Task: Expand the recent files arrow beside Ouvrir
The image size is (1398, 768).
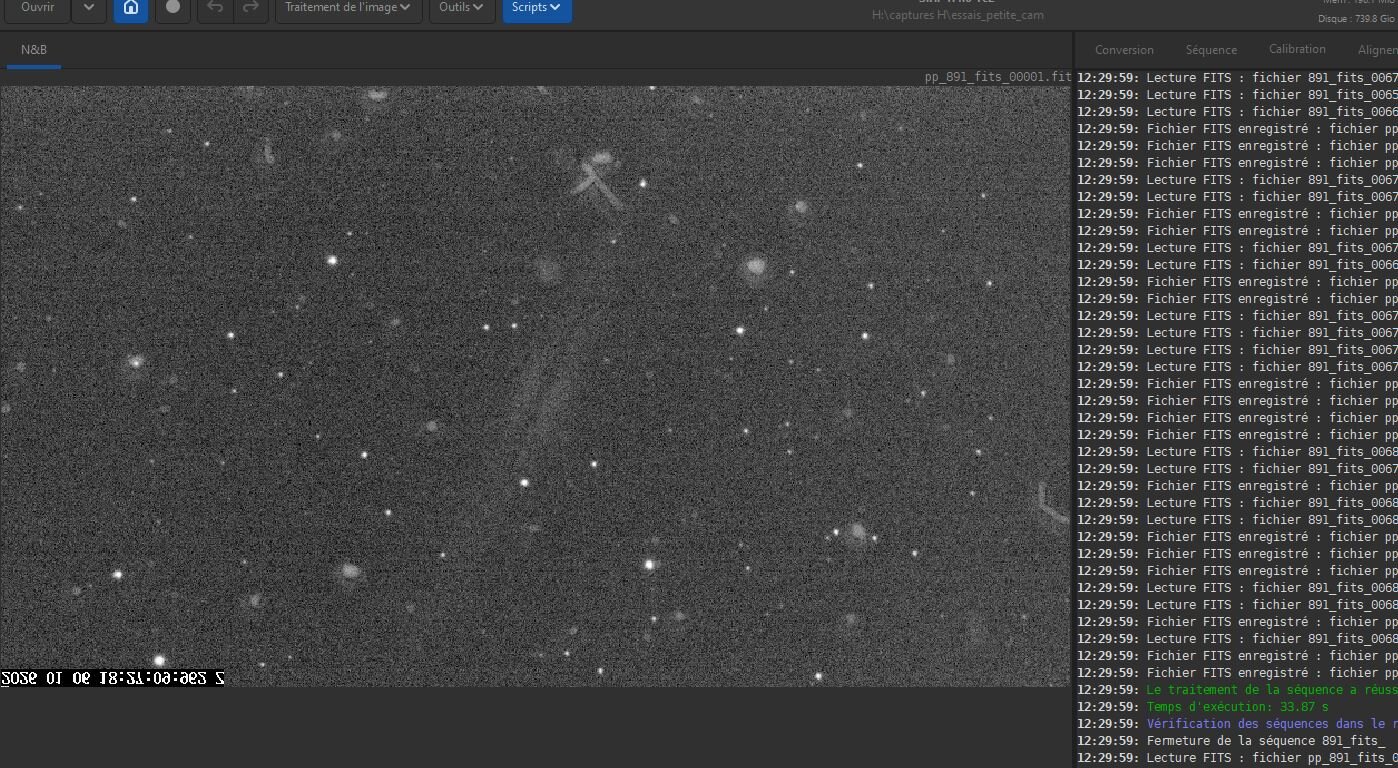Action: coord(89,8)
